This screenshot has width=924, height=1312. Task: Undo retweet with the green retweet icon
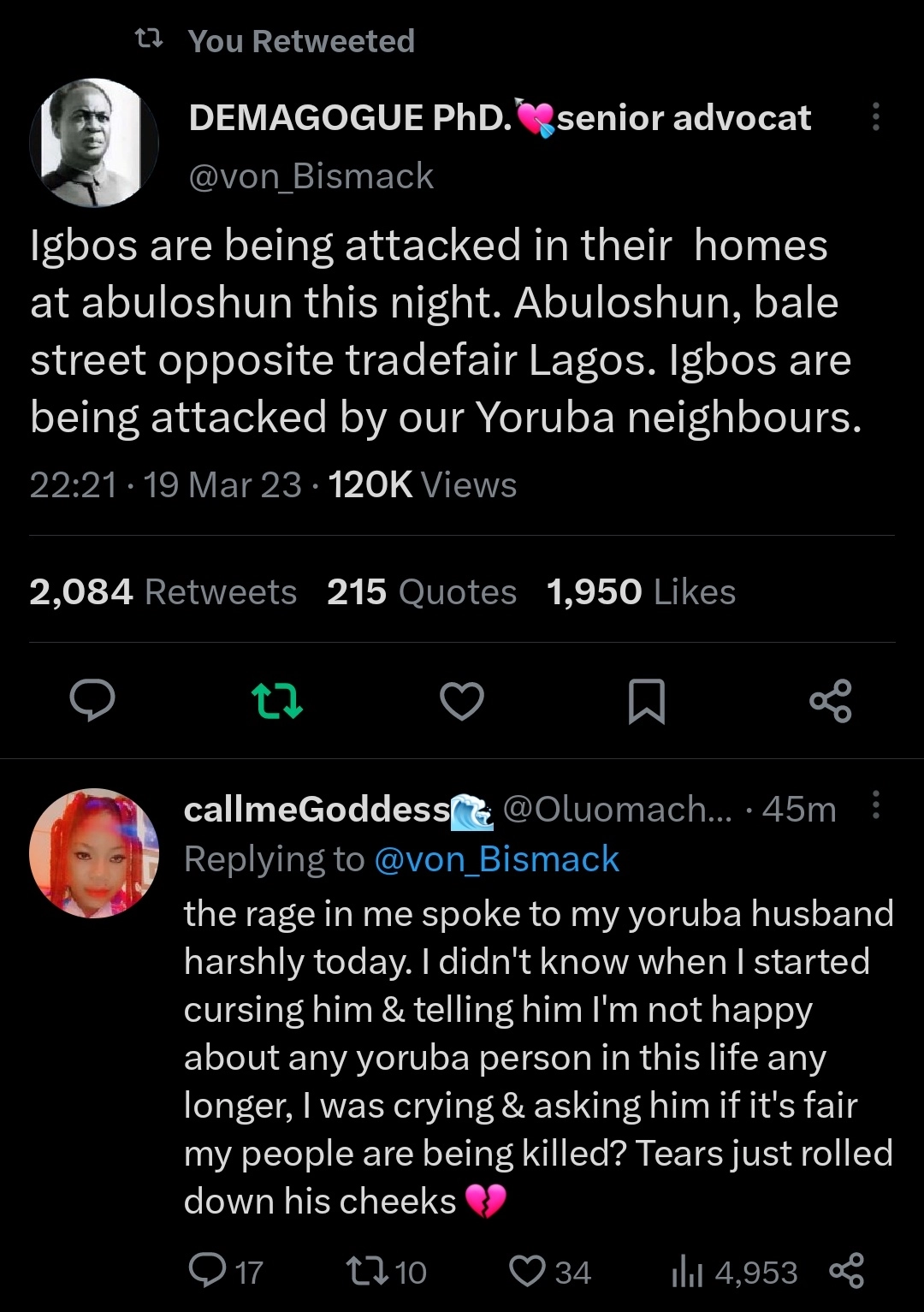coord(277,701)
